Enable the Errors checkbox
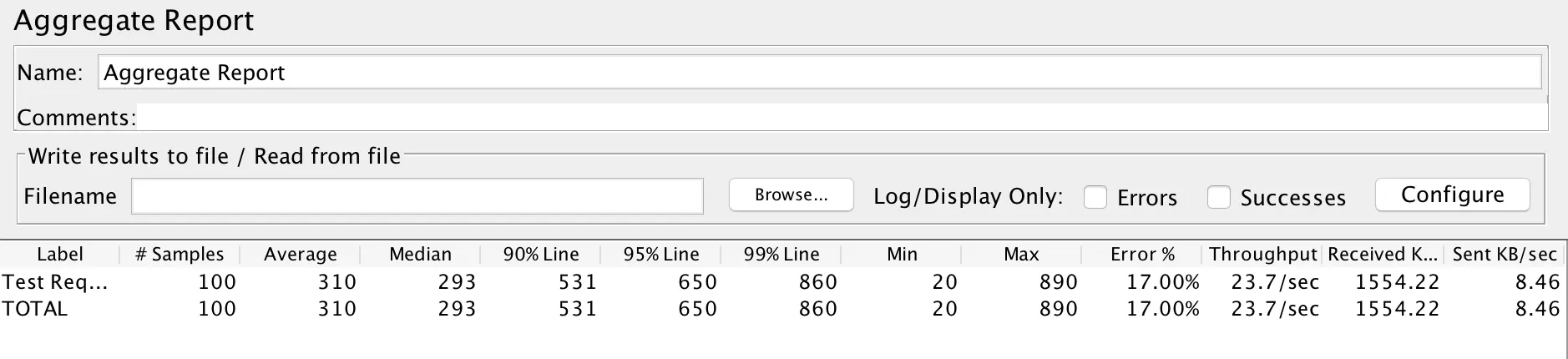This screenshot has height=359, width=1568. click(x=1095, y=197)
